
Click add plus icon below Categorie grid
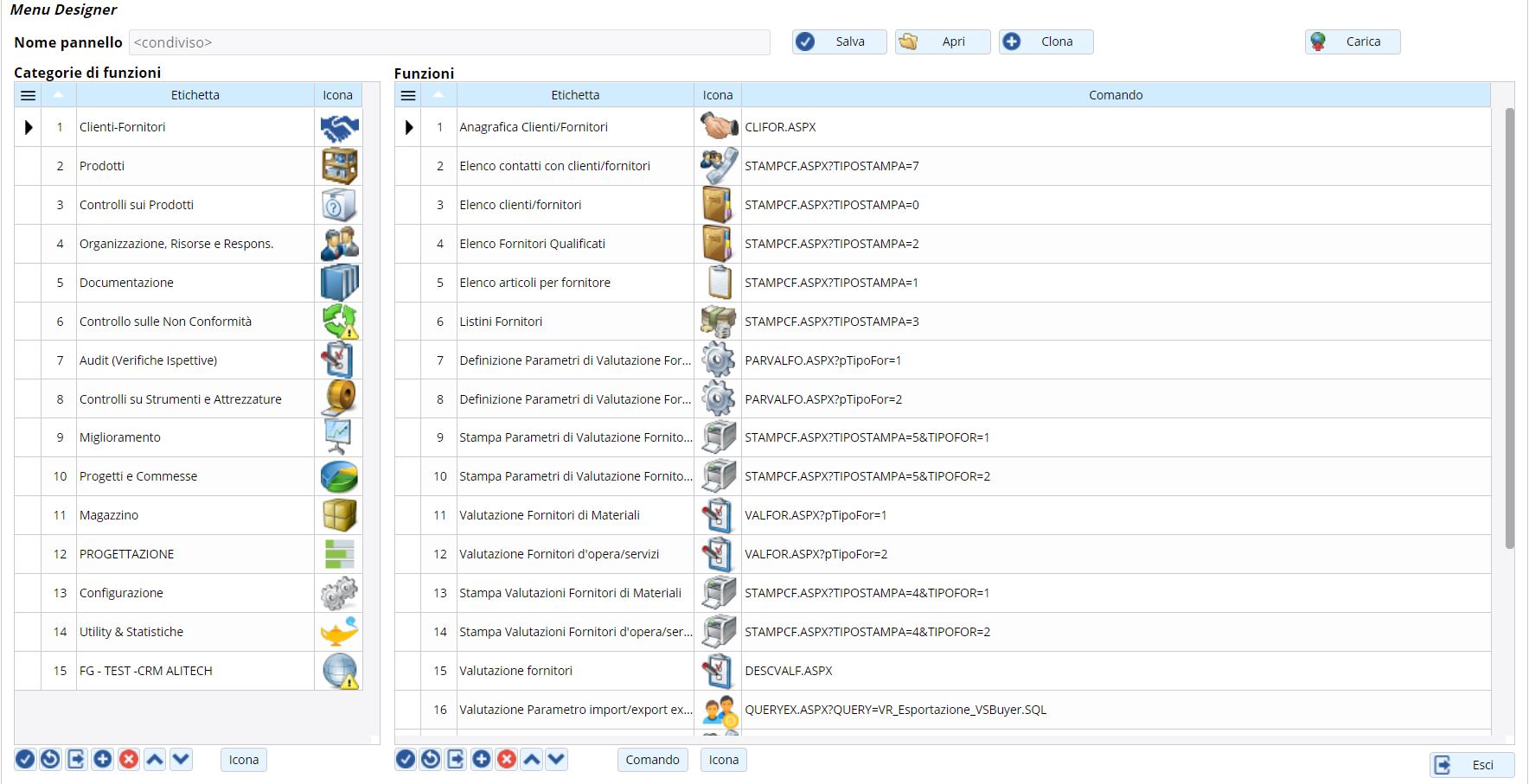tap(103, 760)
